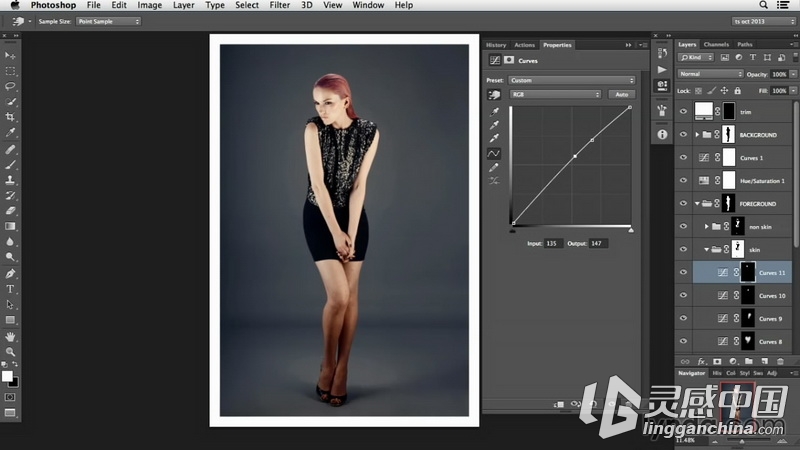This screenshot has width=800, height=450.
Task: Create a new group folder icon
Action: pos(748,361)
